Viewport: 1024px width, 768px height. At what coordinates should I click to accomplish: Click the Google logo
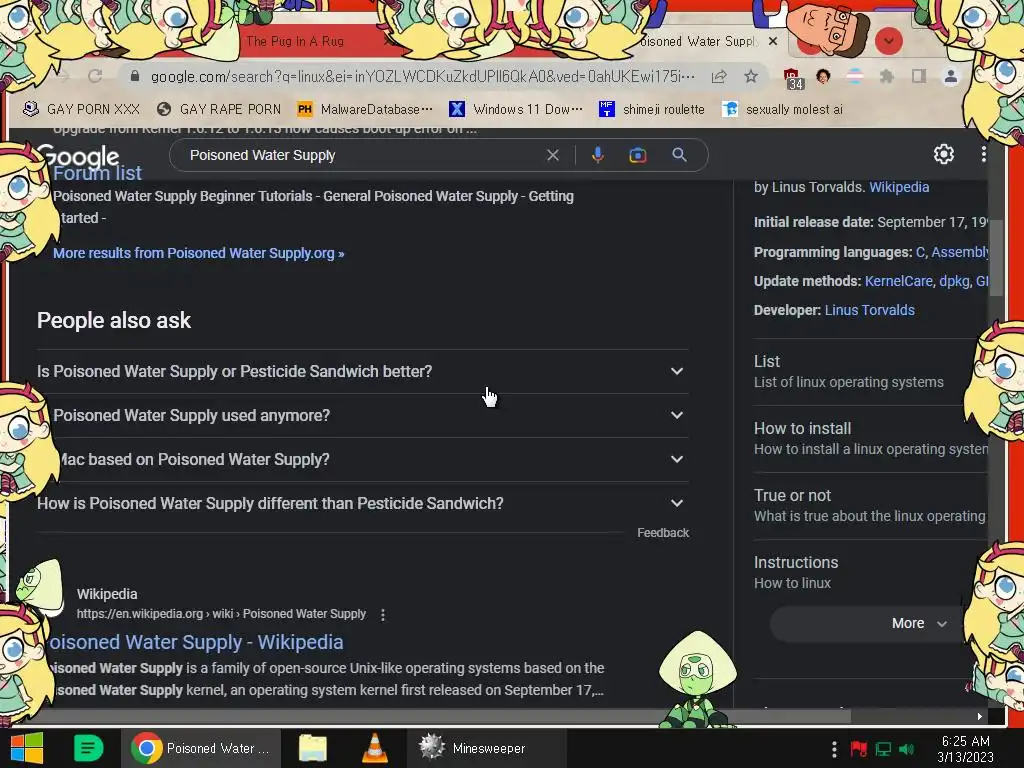pyautogui.click(x=79, y=157)
